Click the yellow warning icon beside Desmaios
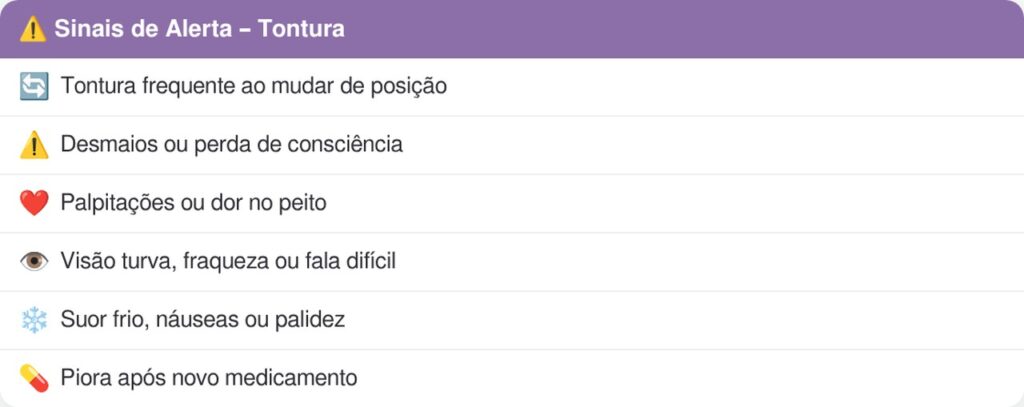Viewport: 1024px width, 407px height. (x=34, y=145)
